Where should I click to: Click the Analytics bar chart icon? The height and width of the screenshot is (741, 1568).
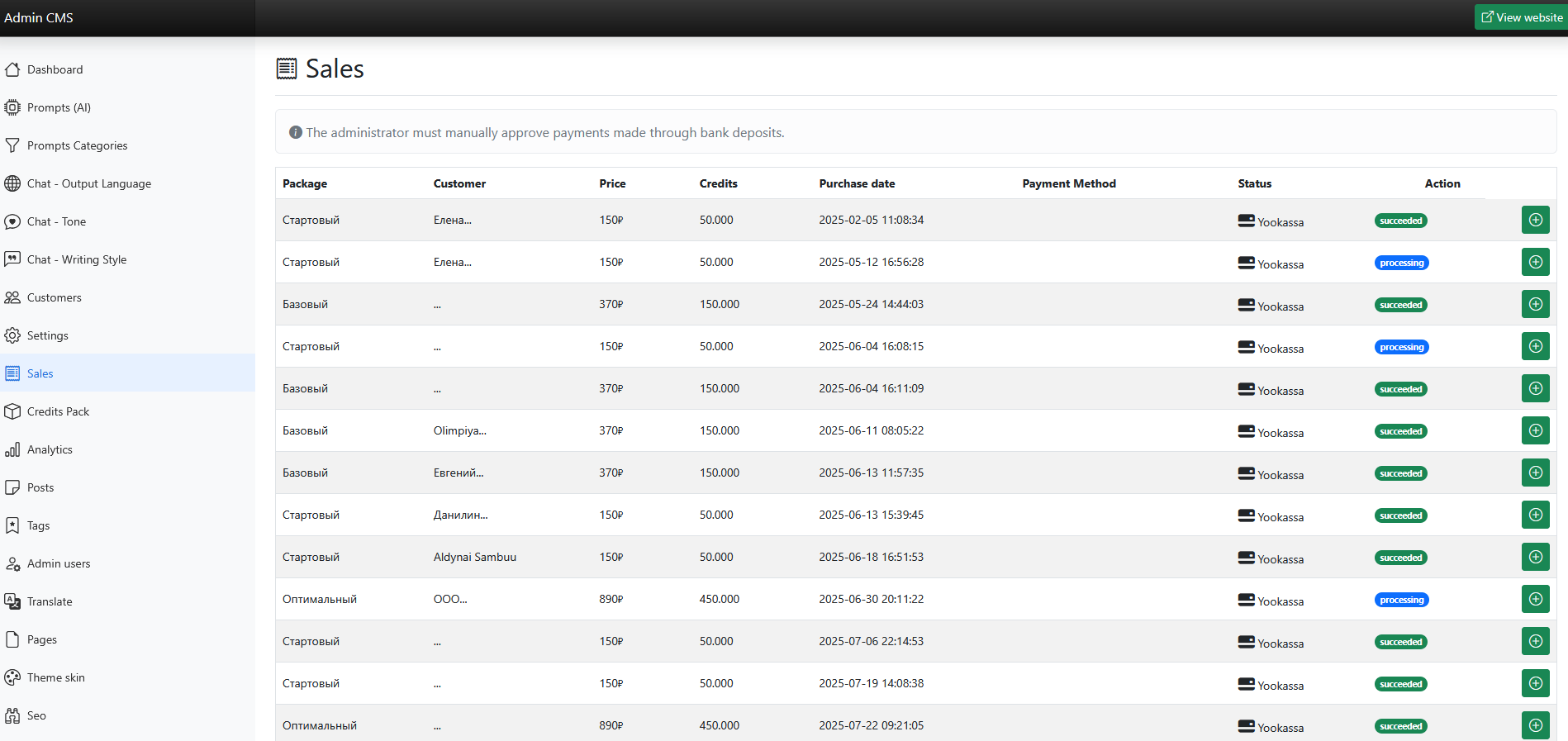(12, 449)
